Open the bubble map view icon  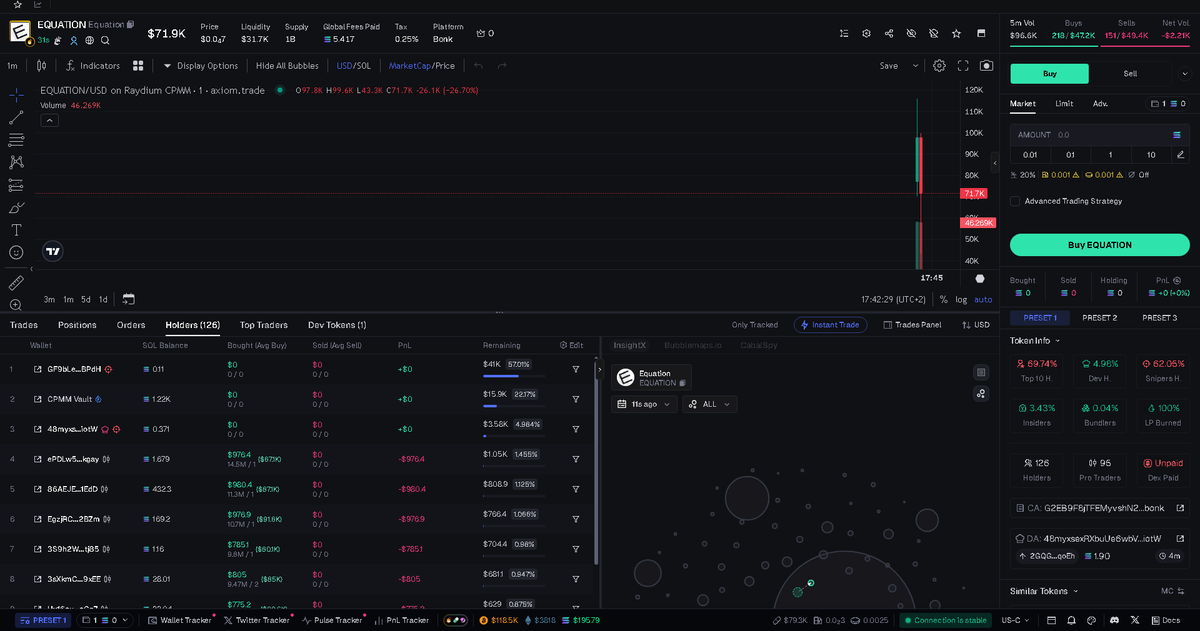(x=981, y=393)
